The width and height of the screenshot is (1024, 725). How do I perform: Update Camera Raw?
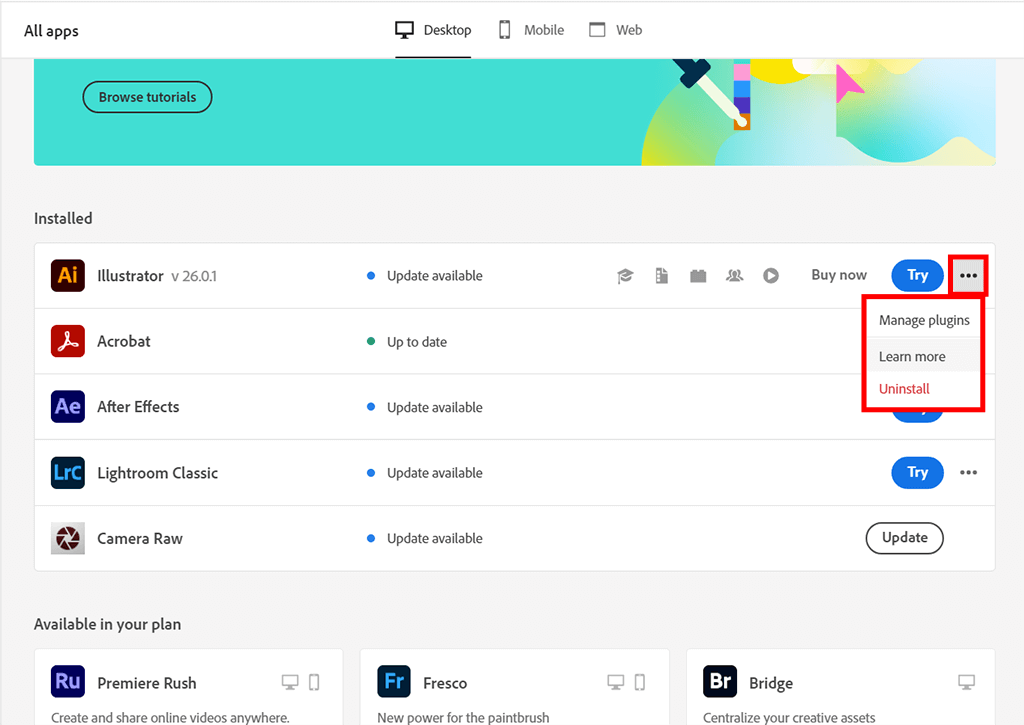coord(904,538)
